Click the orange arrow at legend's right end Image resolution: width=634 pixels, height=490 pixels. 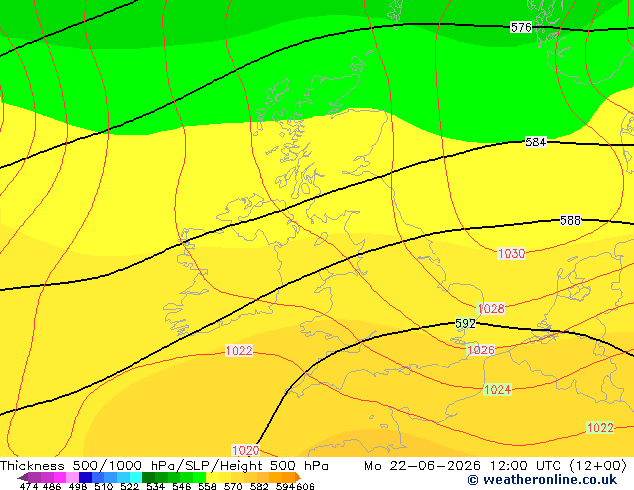pyautogui.click(x=298, y=477)
